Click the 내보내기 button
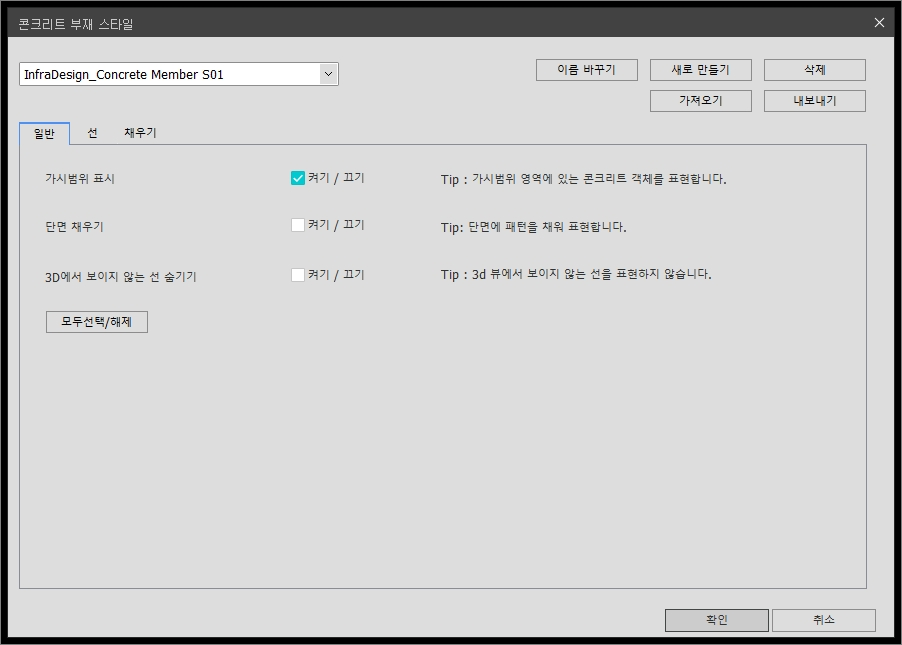 (x=814, y=101)
